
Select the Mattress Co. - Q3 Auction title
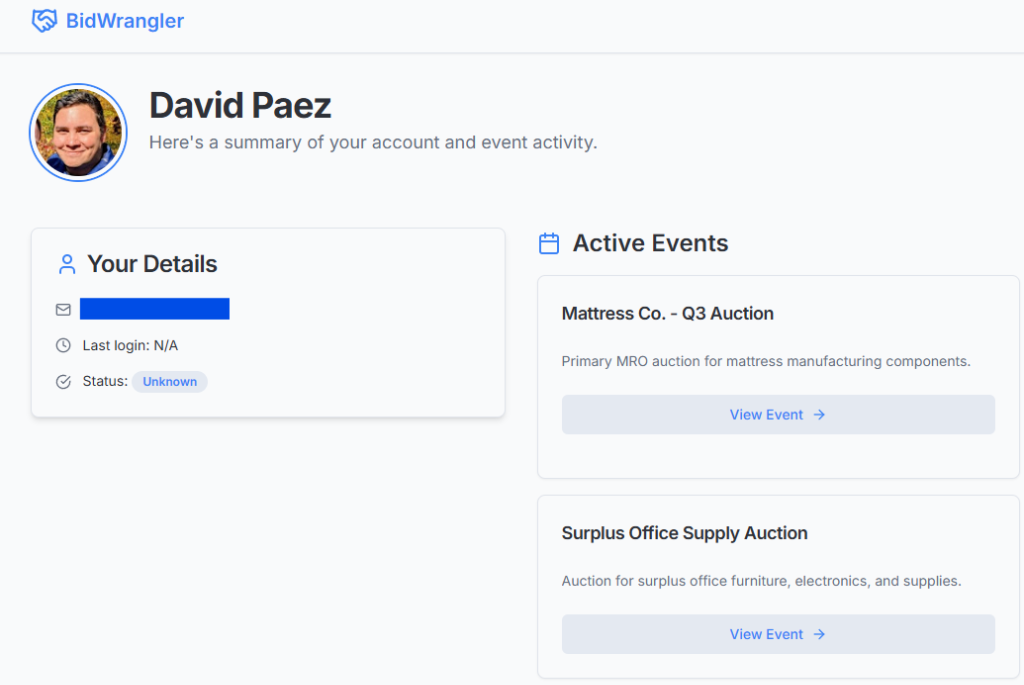(667, 313)
